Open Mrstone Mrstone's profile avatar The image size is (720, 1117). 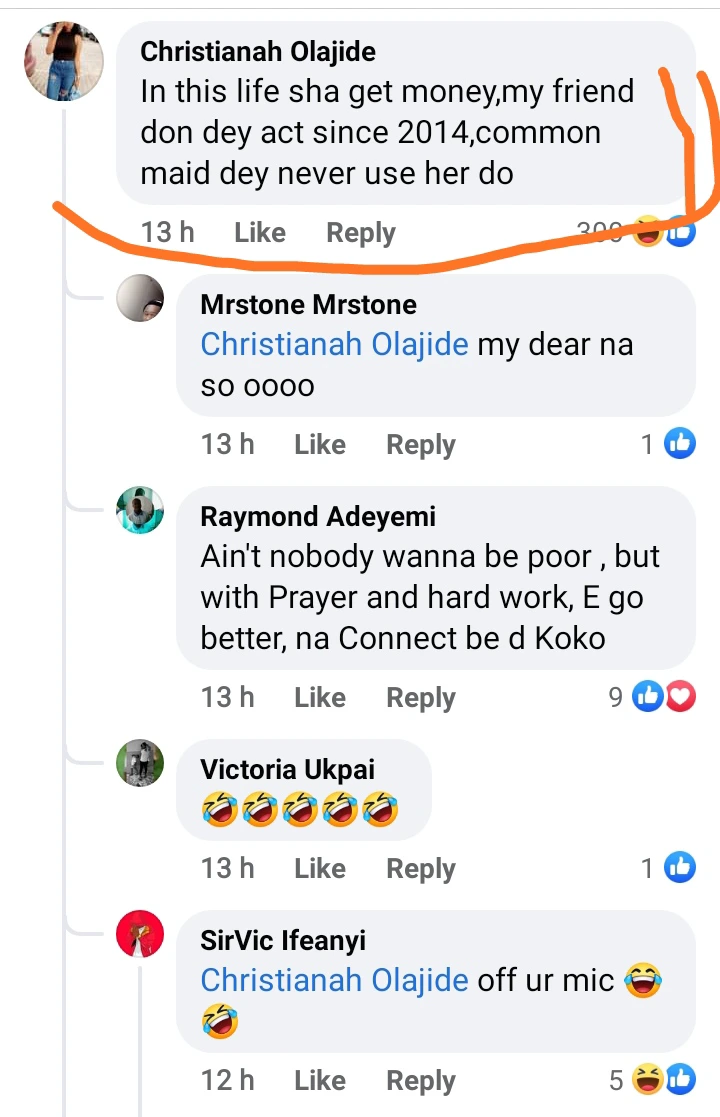coord(140,297)
